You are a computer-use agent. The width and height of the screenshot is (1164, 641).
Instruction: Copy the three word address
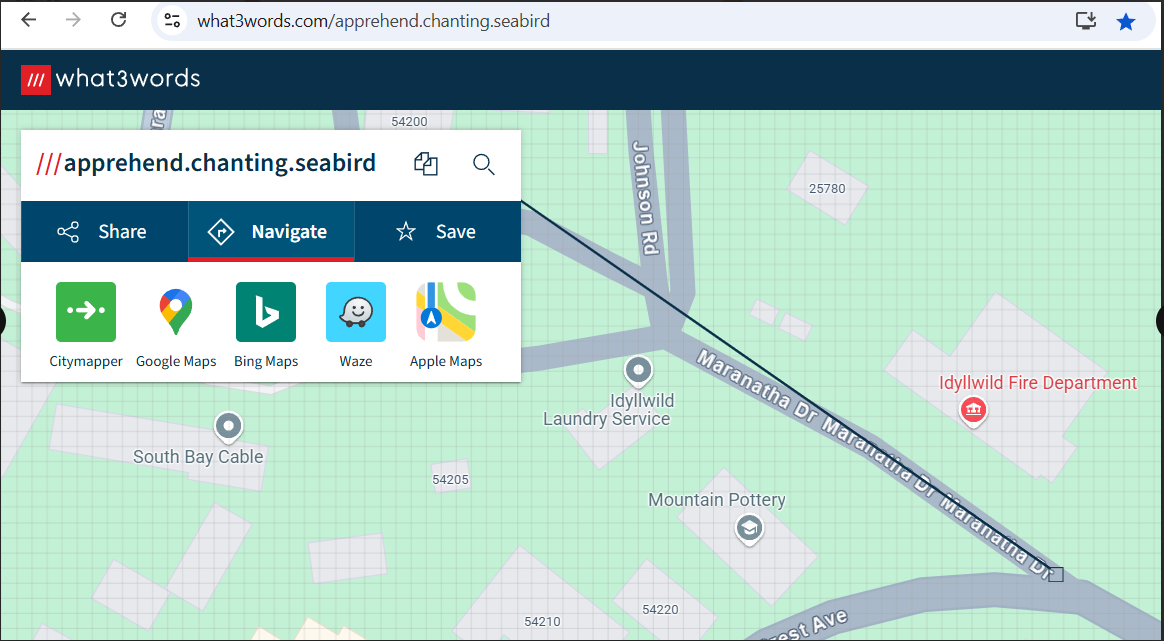(426, 164)
